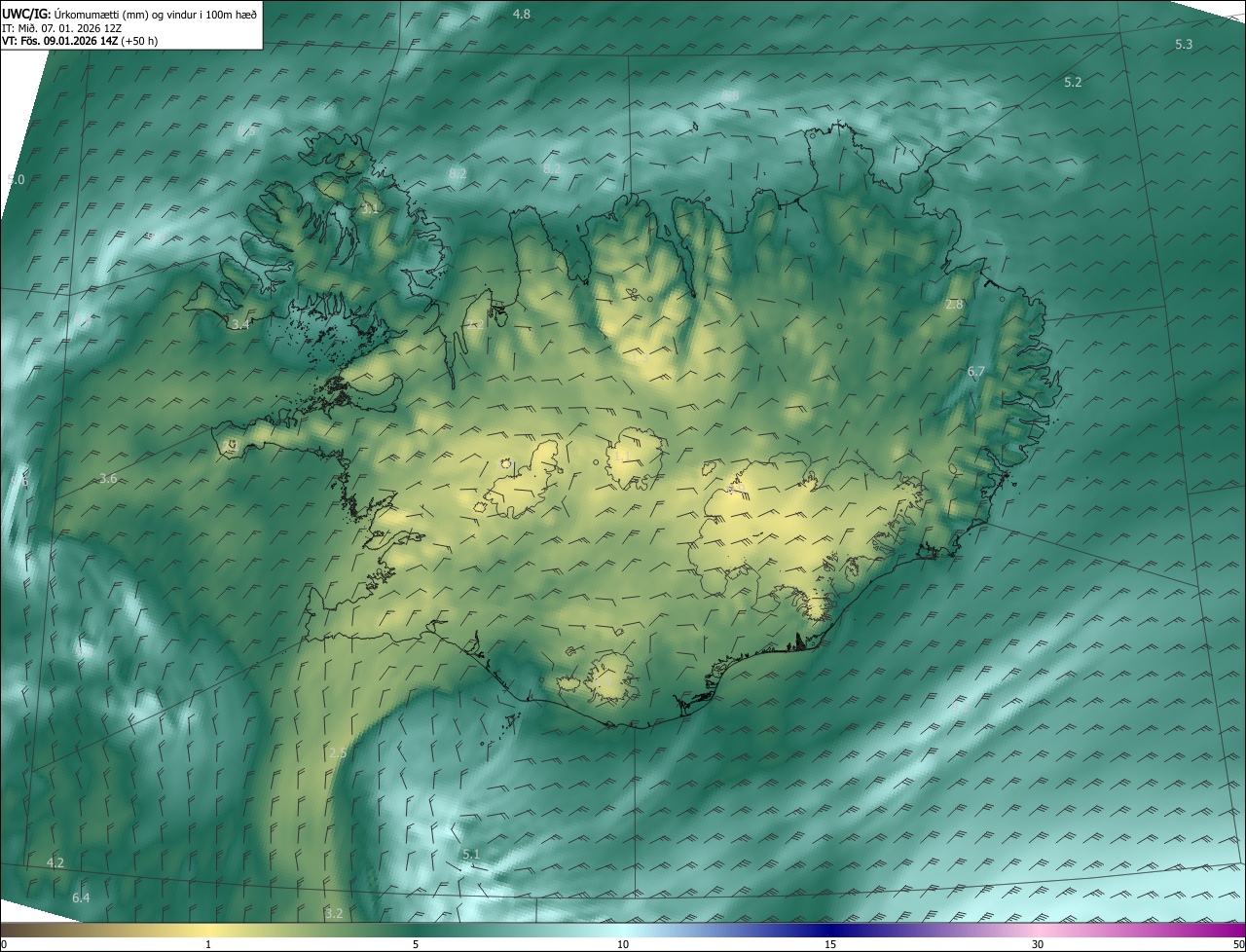Select the 2.5 value label on the map
1246x952 pixels.
click(338, 752)
